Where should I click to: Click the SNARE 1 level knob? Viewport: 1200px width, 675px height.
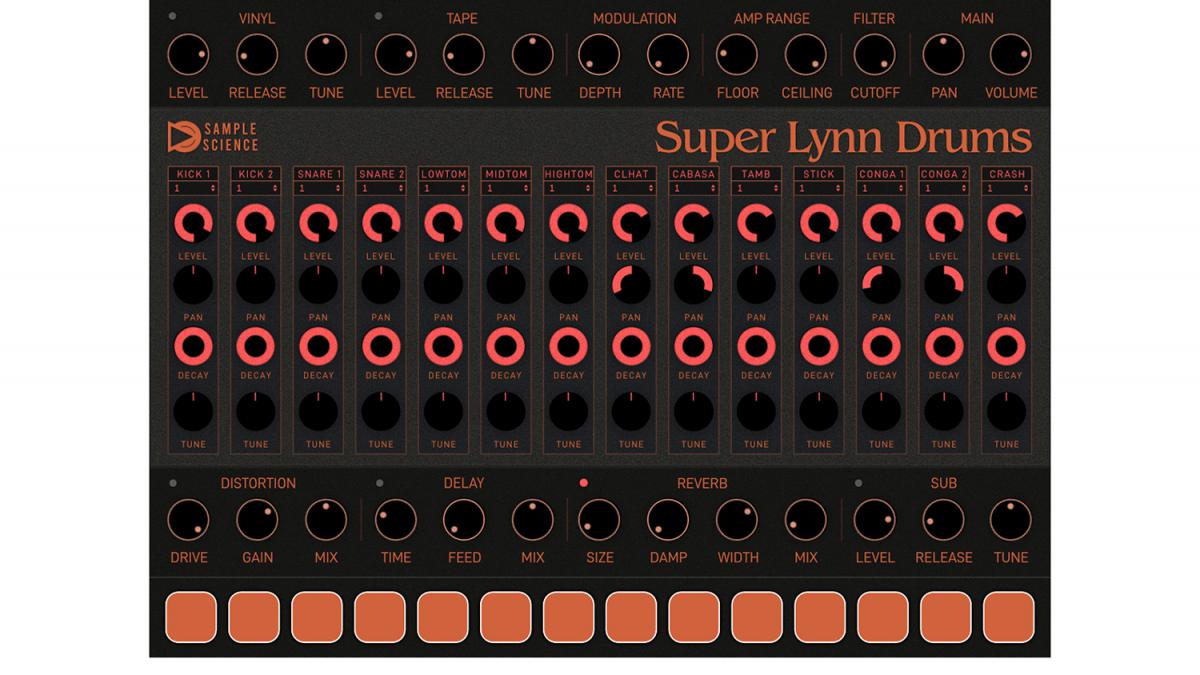(x=318, y=225)
